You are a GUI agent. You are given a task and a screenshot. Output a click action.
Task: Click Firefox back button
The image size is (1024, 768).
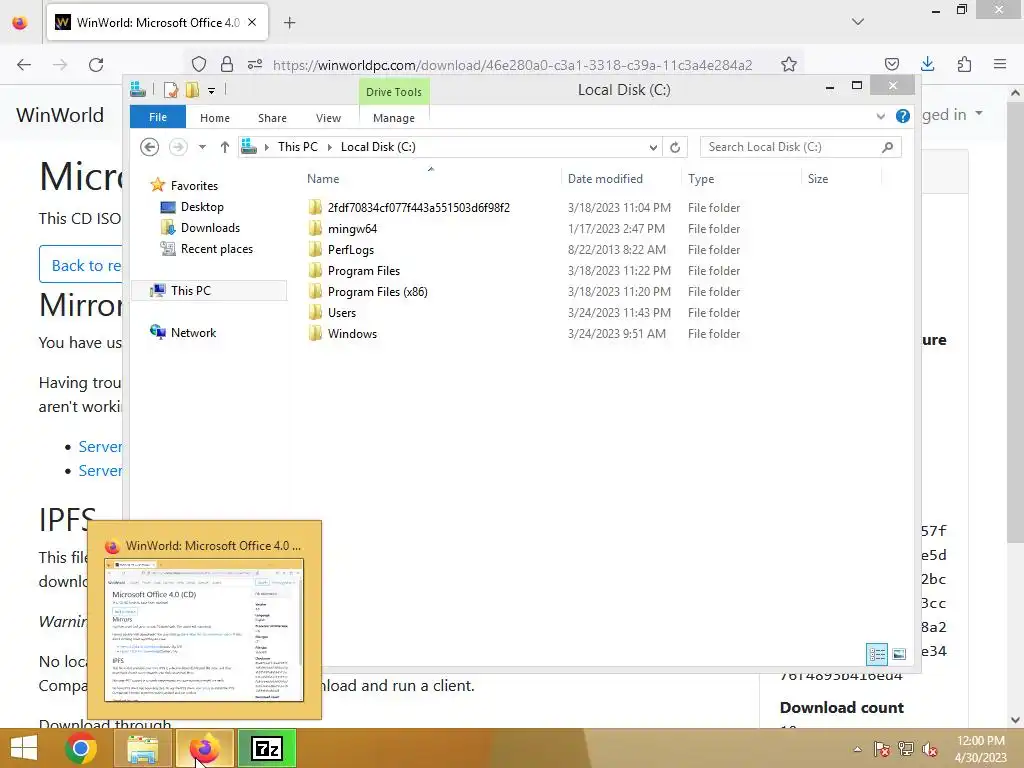(x=24, y=64)
